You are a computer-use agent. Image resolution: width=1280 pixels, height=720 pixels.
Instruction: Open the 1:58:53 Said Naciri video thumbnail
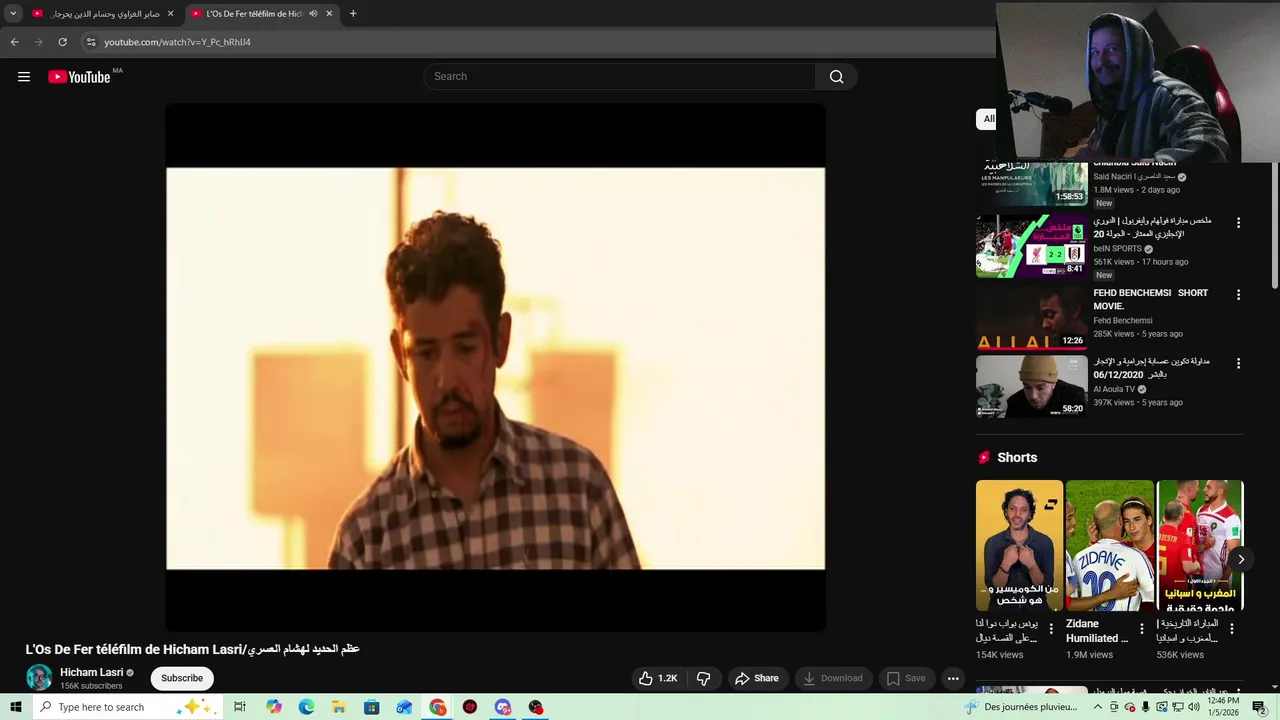tap(1031, 183)
